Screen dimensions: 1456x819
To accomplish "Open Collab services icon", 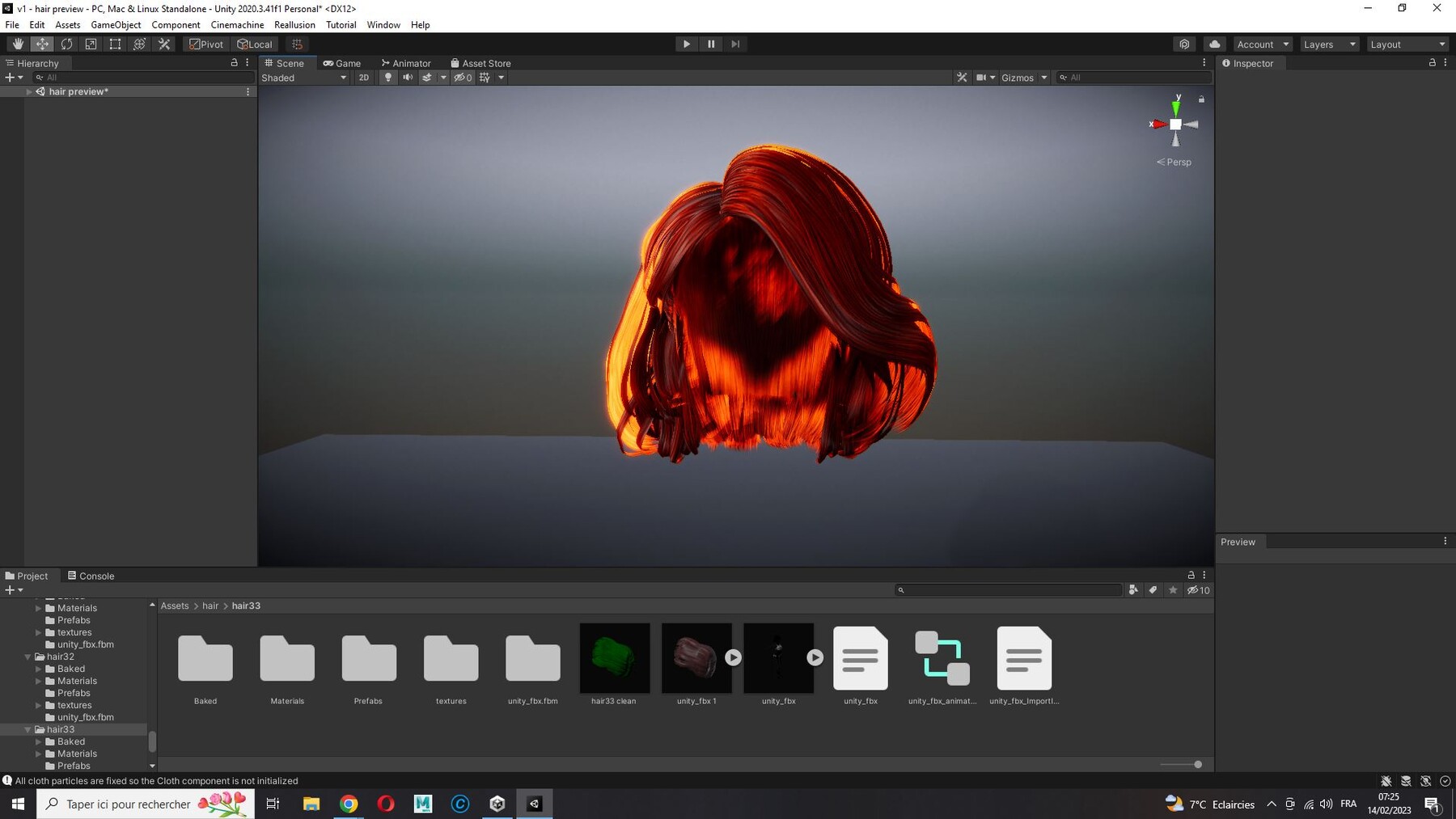I will (x=1184, y=44).
